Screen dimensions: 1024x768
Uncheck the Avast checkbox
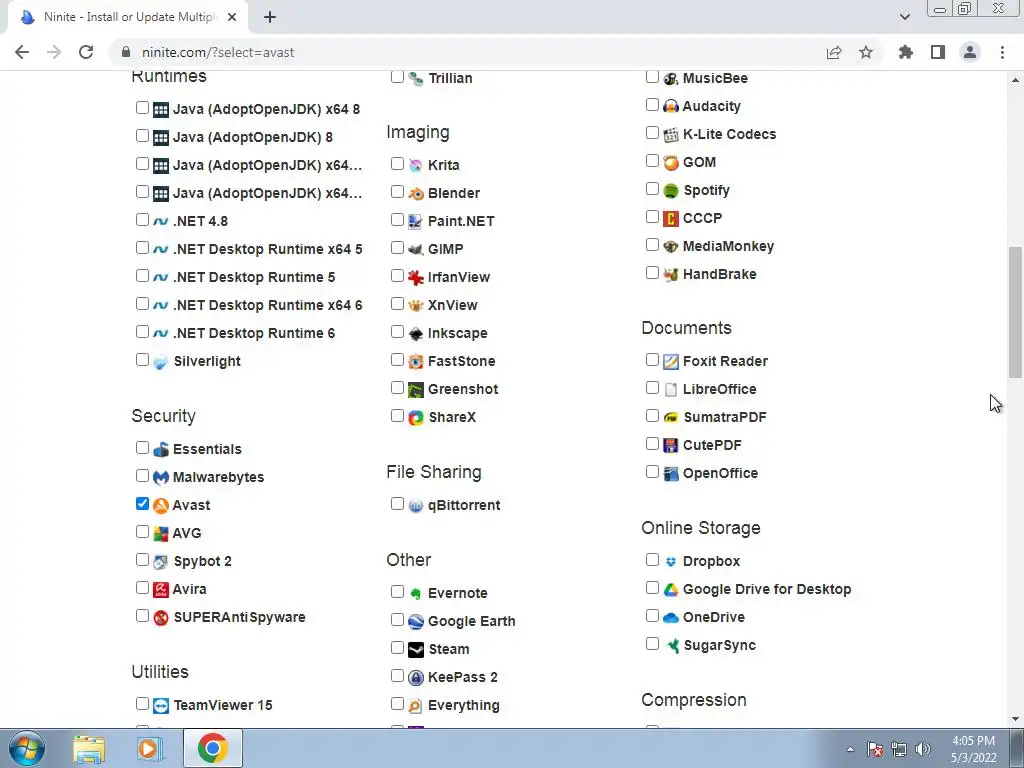142,504
